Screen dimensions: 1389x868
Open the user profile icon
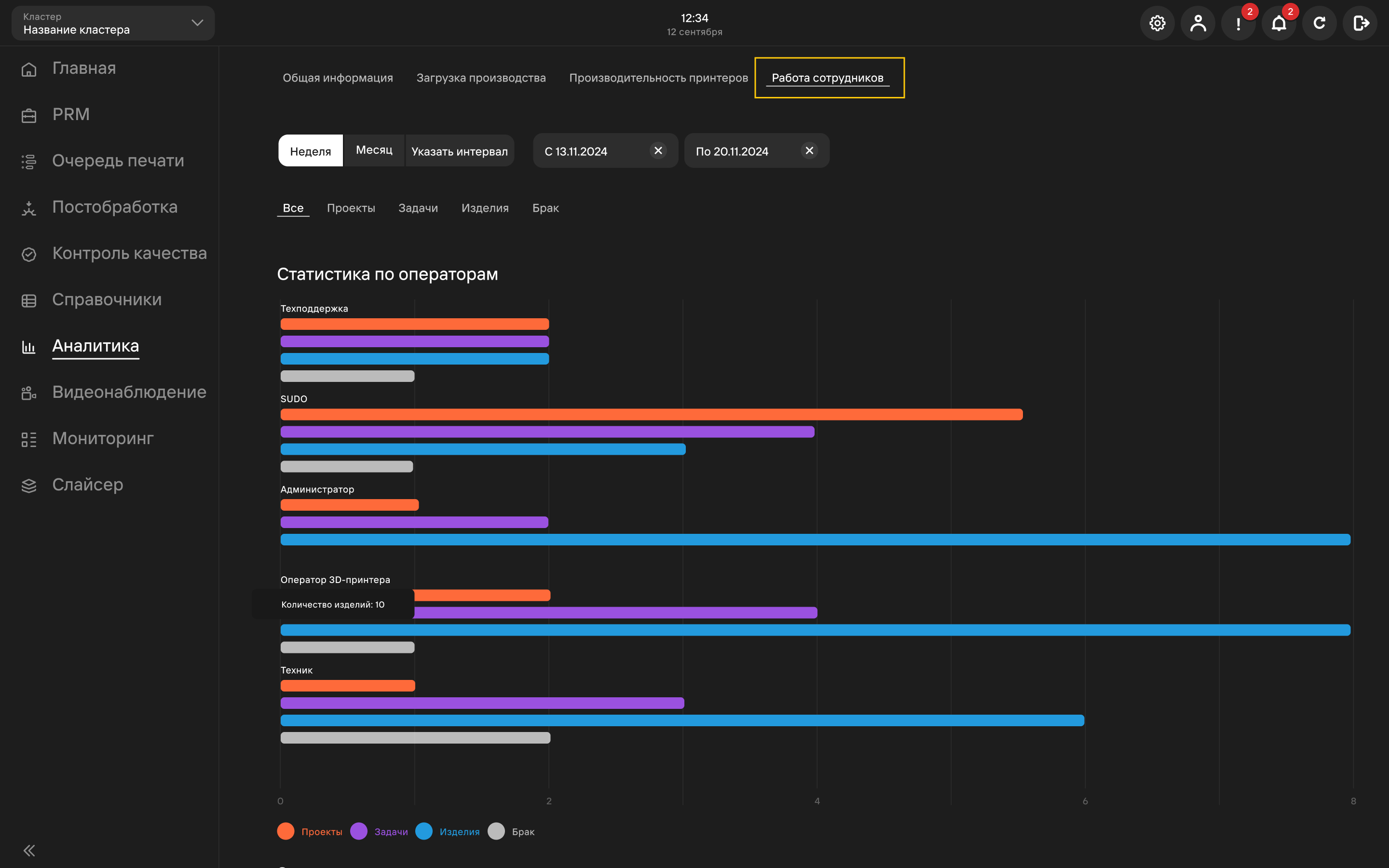coord(1198,23)
